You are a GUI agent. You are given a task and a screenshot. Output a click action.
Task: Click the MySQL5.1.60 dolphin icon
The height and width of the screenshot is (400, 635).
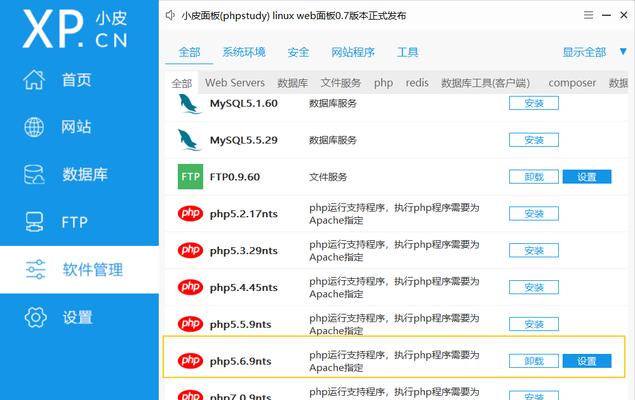[x=189, y=104]
